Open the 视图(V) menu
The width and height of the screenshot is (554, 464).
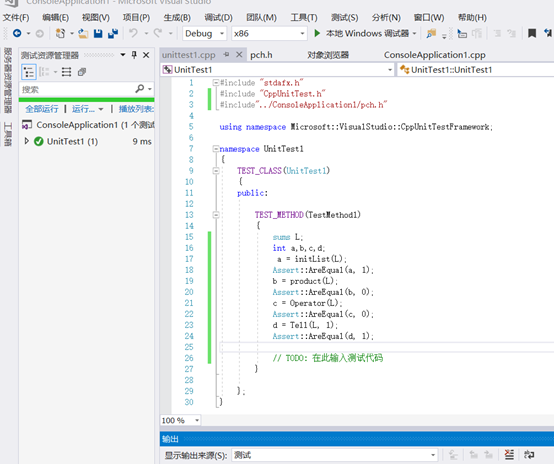click(96, 17)
